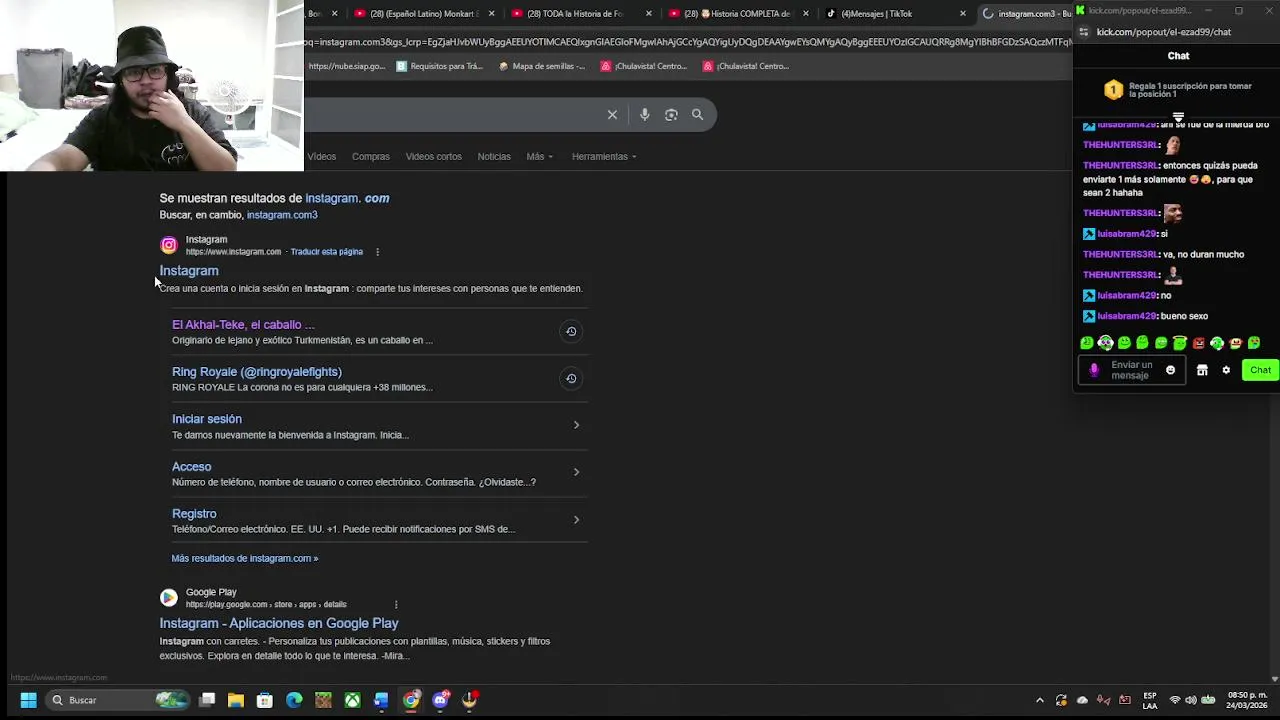Open the El Akhal-Teke, el caballo link
This screenshot has width=1280, height=720.
[243, 325]
